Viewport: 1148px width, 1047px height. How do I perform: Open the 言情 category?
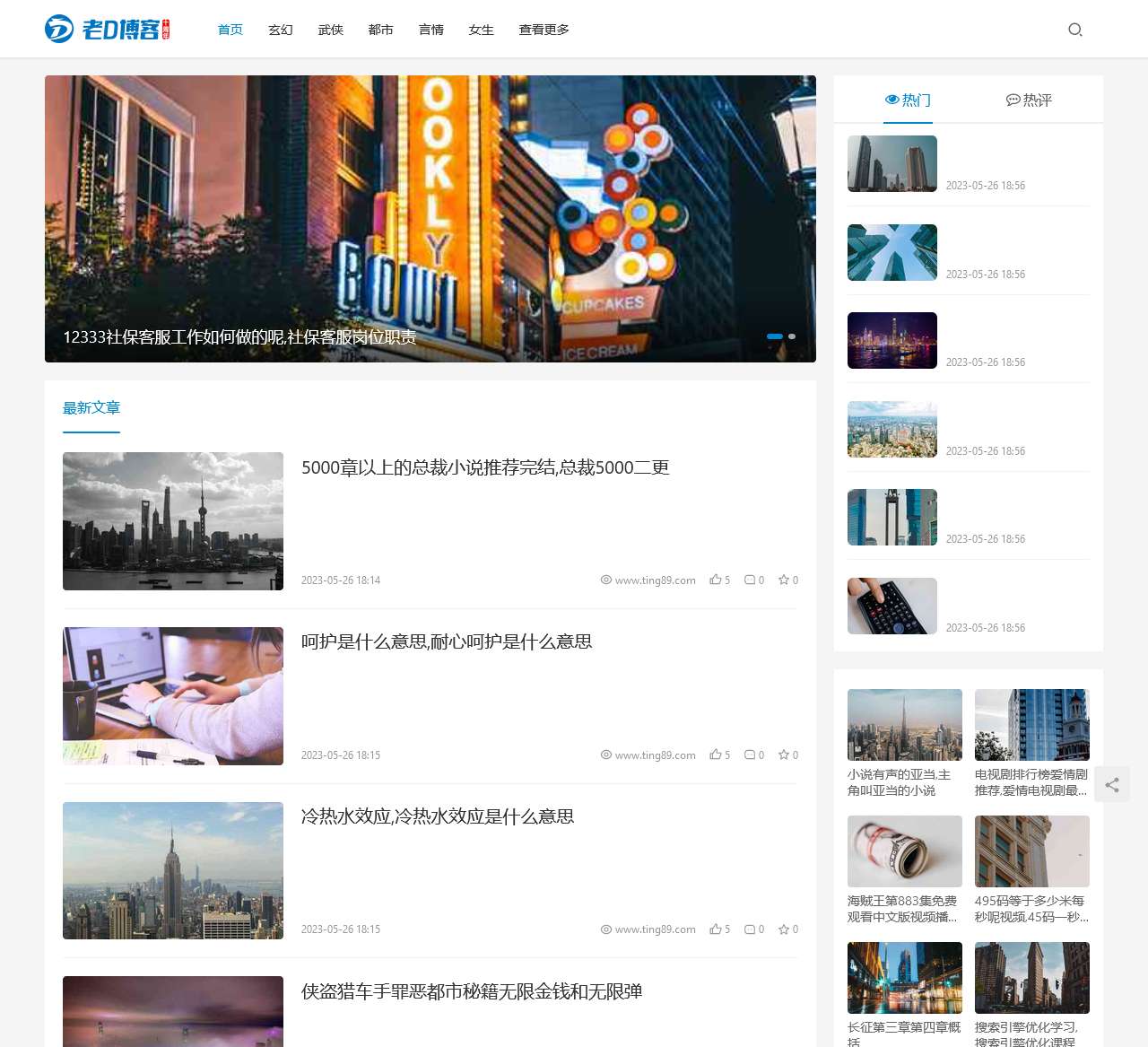431,30
